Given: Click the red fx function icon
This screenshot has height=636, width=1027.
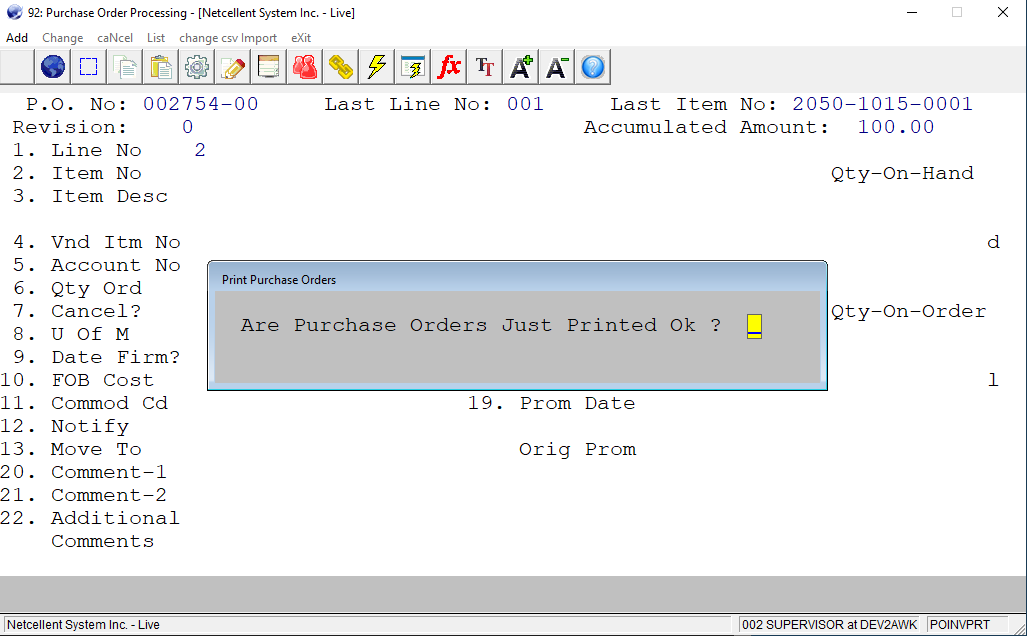Looking at the screenshot, I should click(x=449, y=67).
